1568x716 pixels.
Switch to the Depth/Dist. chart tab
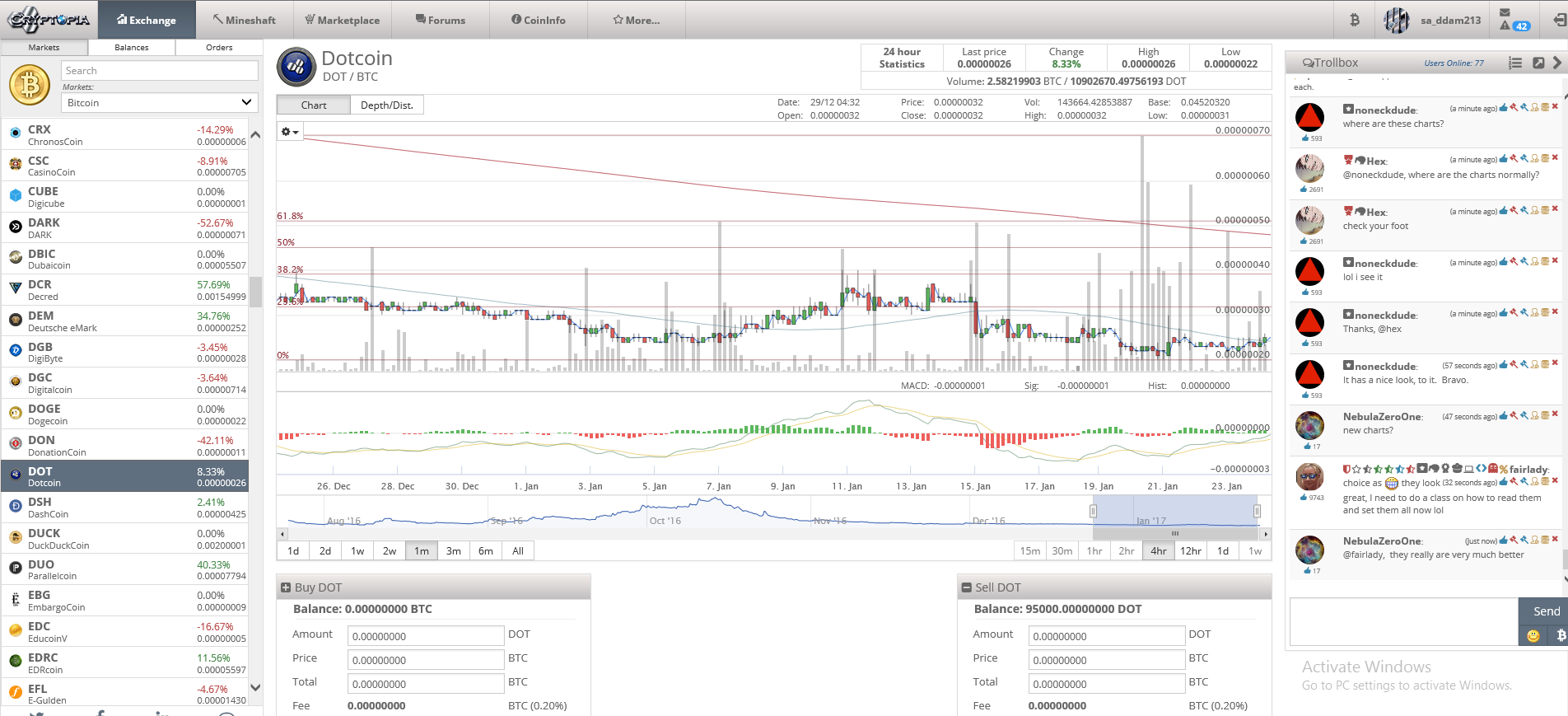tap(387, 105)
